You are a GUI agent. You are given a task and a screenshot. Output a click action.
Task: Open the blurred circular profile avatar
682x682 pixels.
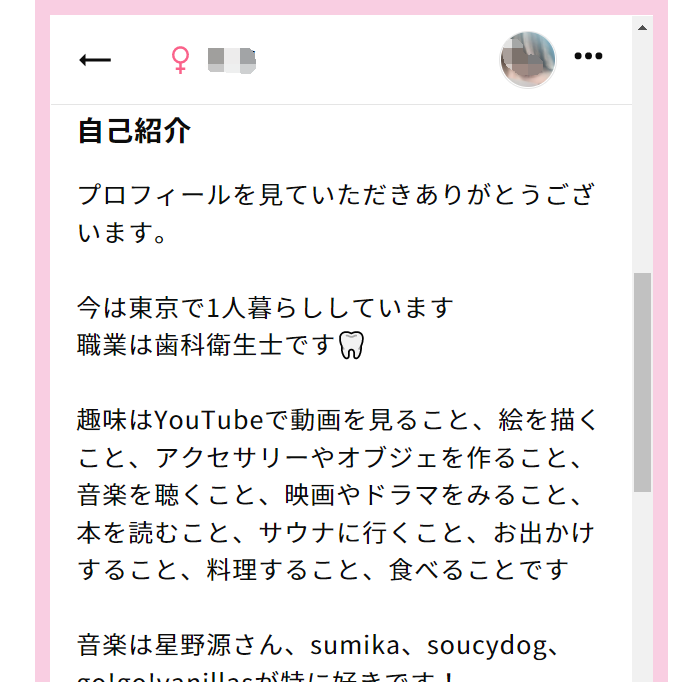pos(528,60)
